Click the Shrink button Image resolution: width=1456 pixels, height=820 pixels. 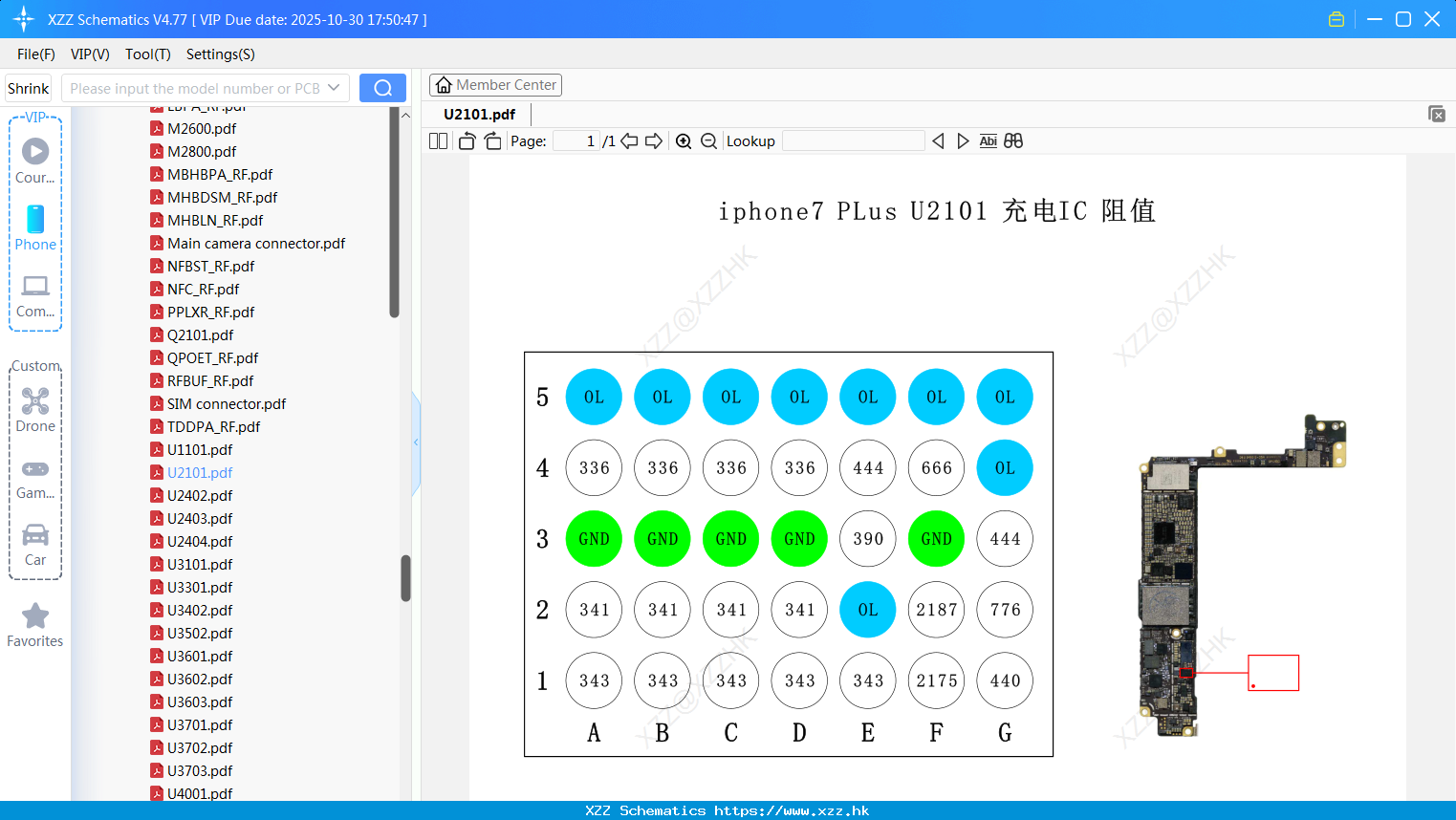29,88
